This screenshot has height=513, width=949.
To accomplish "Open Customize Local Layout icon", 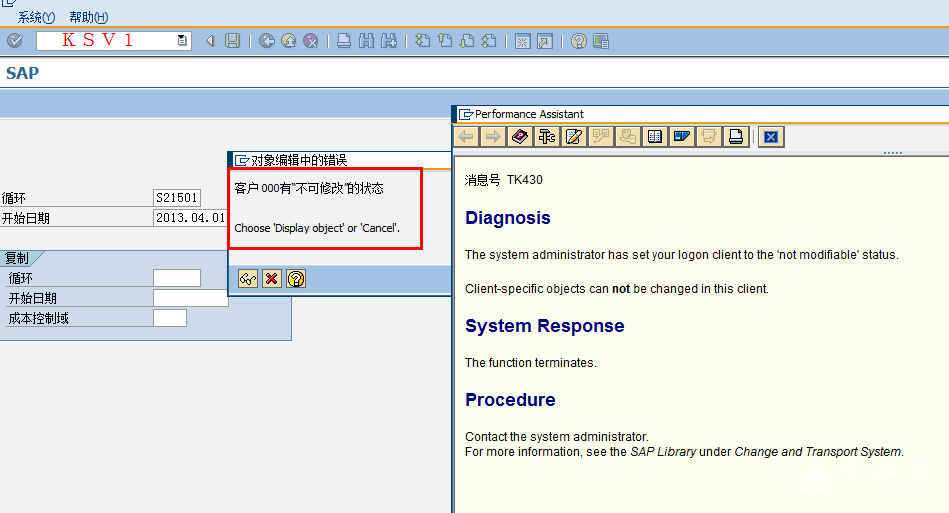I will pos(601,41).
